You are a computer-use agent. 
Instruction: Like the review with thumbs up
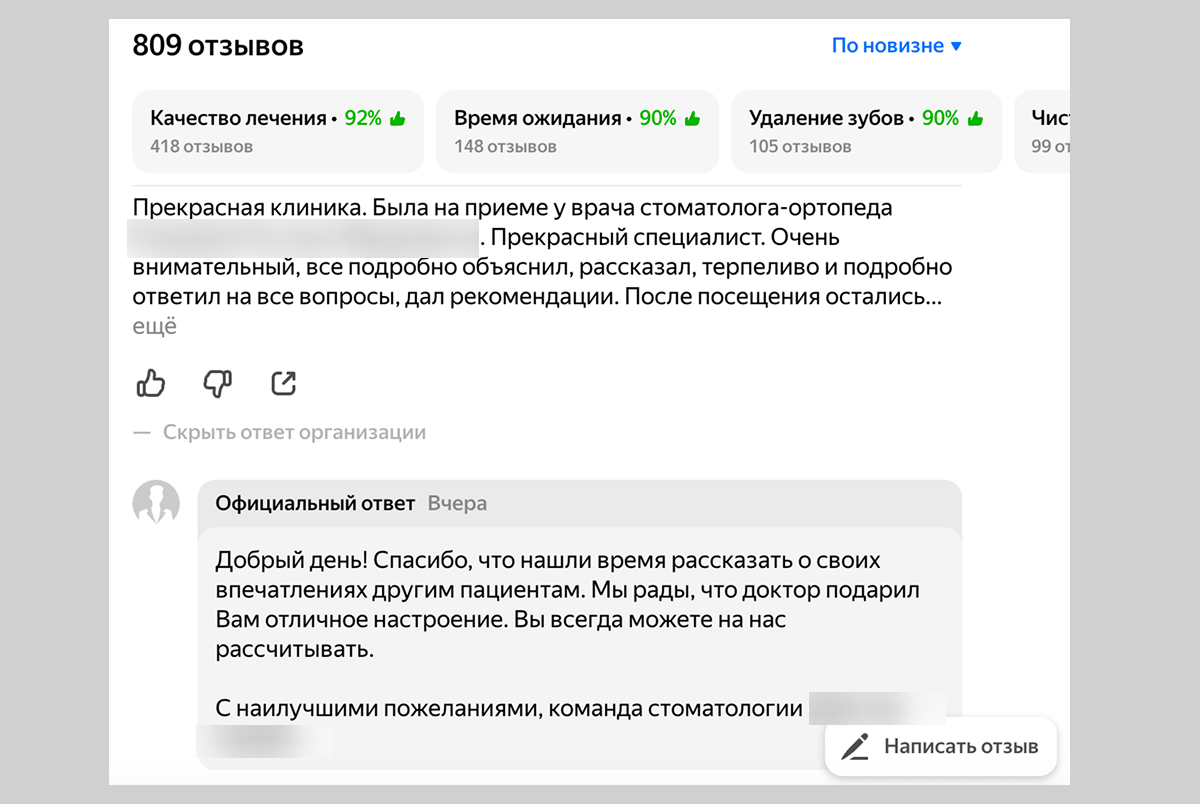(x=150, y=383)
